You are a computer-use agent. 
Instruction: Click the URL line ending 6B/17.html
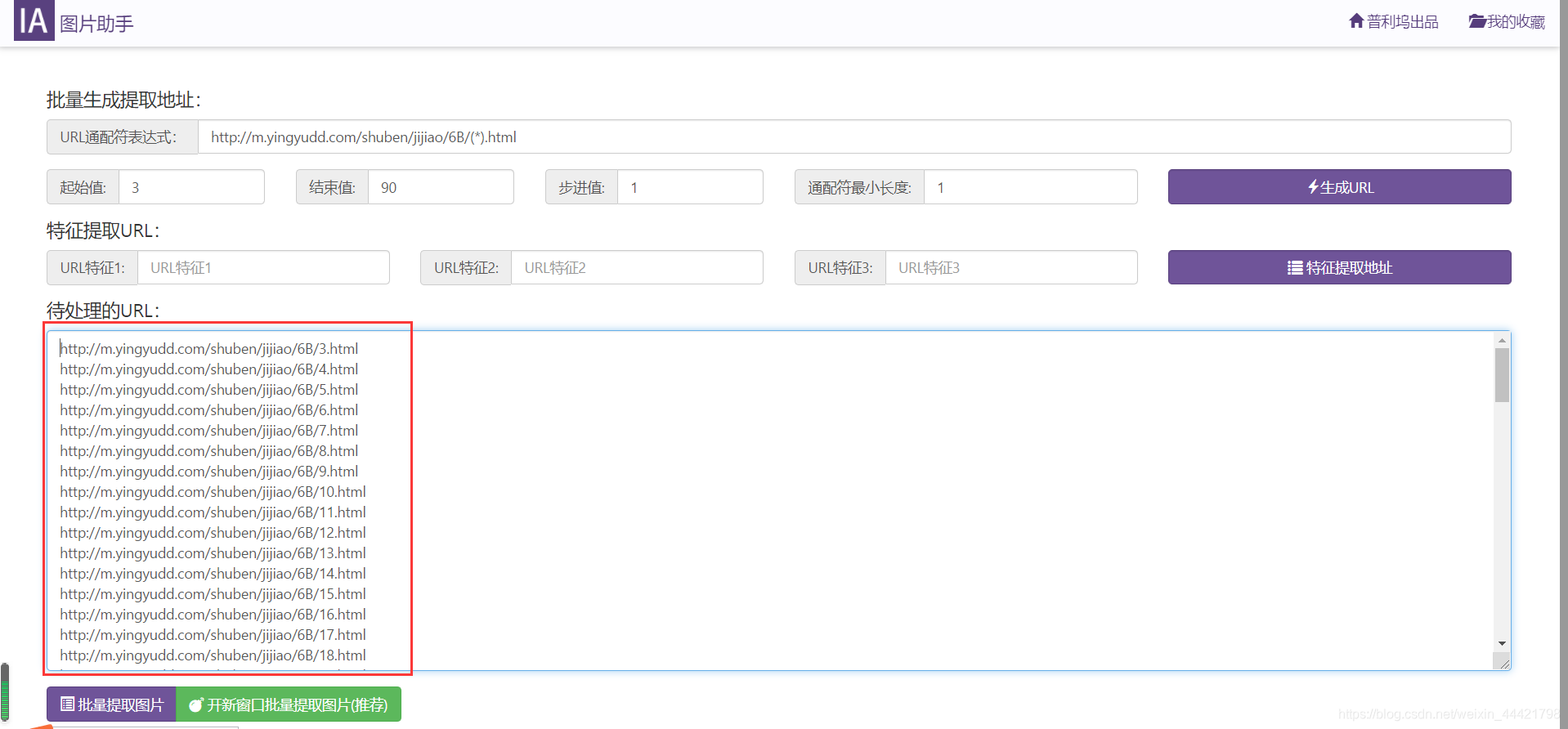213,635
